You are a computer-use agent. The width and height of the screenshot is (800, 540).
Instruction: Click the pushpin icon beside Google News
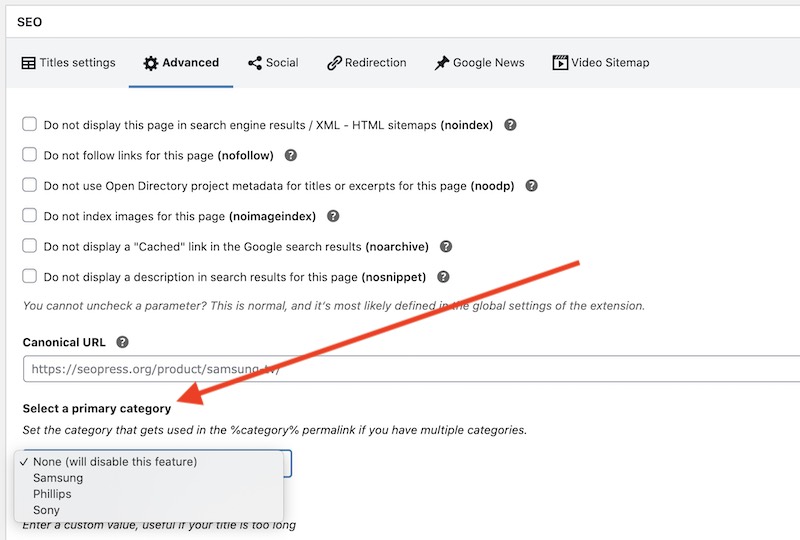441,63
